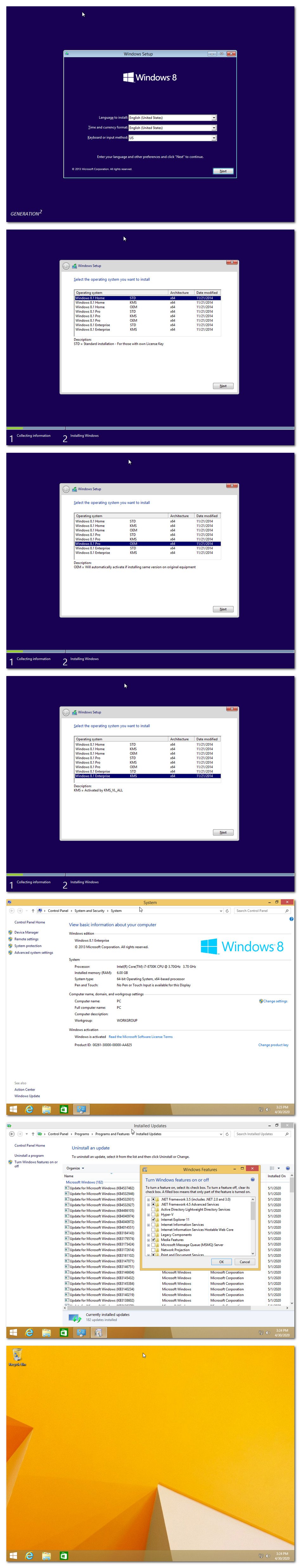Expand the .NET Framework 4.5 Advanced Services node
Screen dimensions: 301x1568
tap(148, 1204)
